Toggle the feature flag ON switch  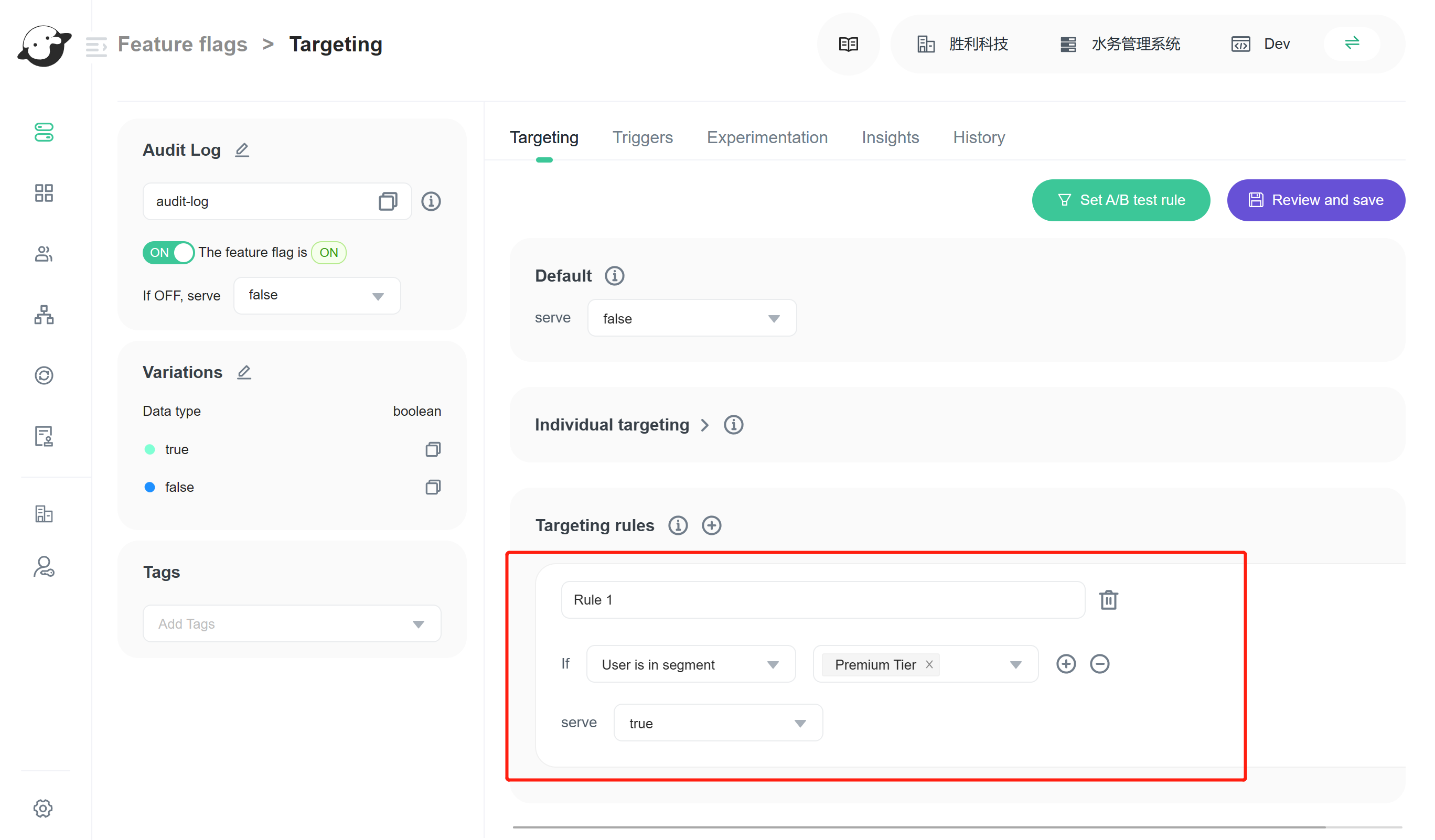tap(168, 253)
